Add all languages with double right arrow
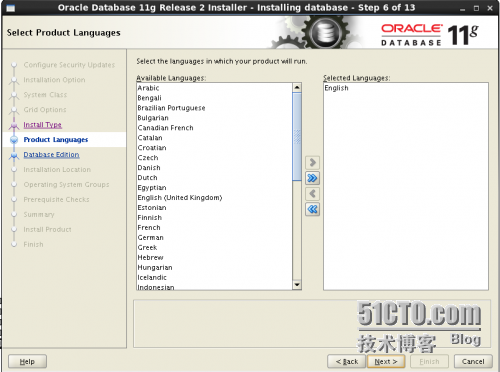500x372 pixels. (x=312, y=178)
